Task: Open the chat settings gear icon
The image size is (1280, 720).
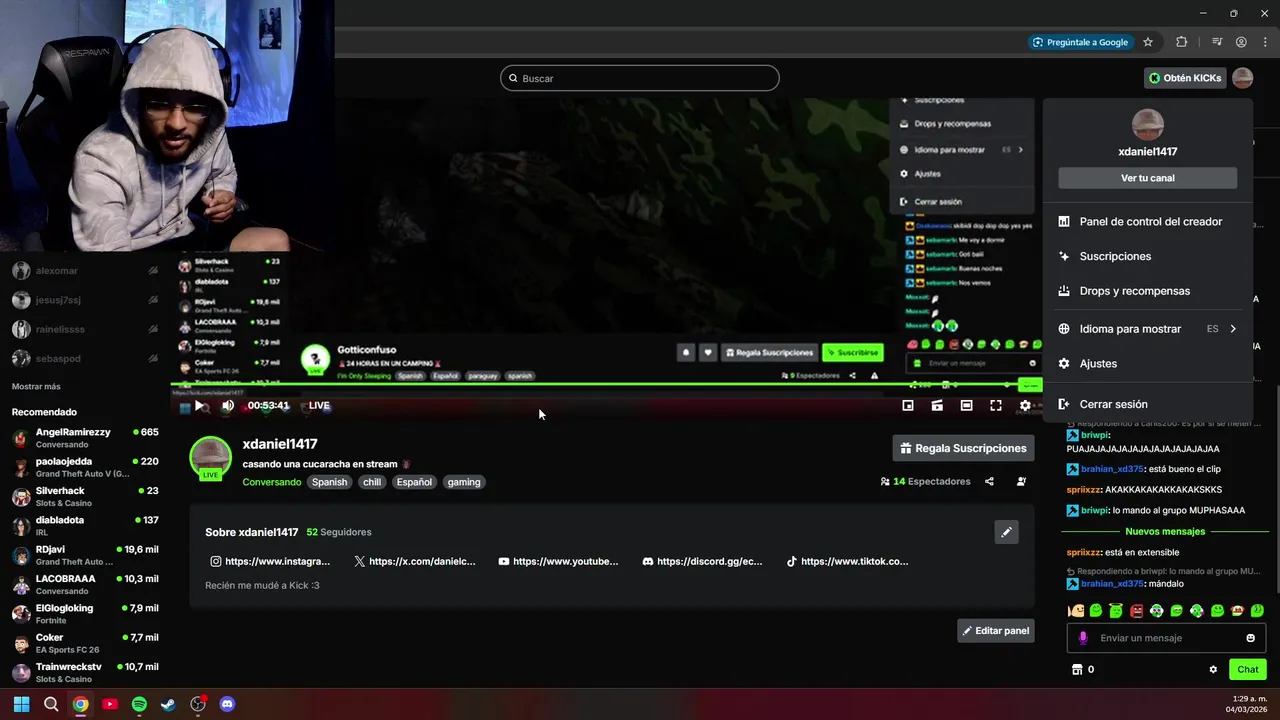Action: (x=1213, y=670)
